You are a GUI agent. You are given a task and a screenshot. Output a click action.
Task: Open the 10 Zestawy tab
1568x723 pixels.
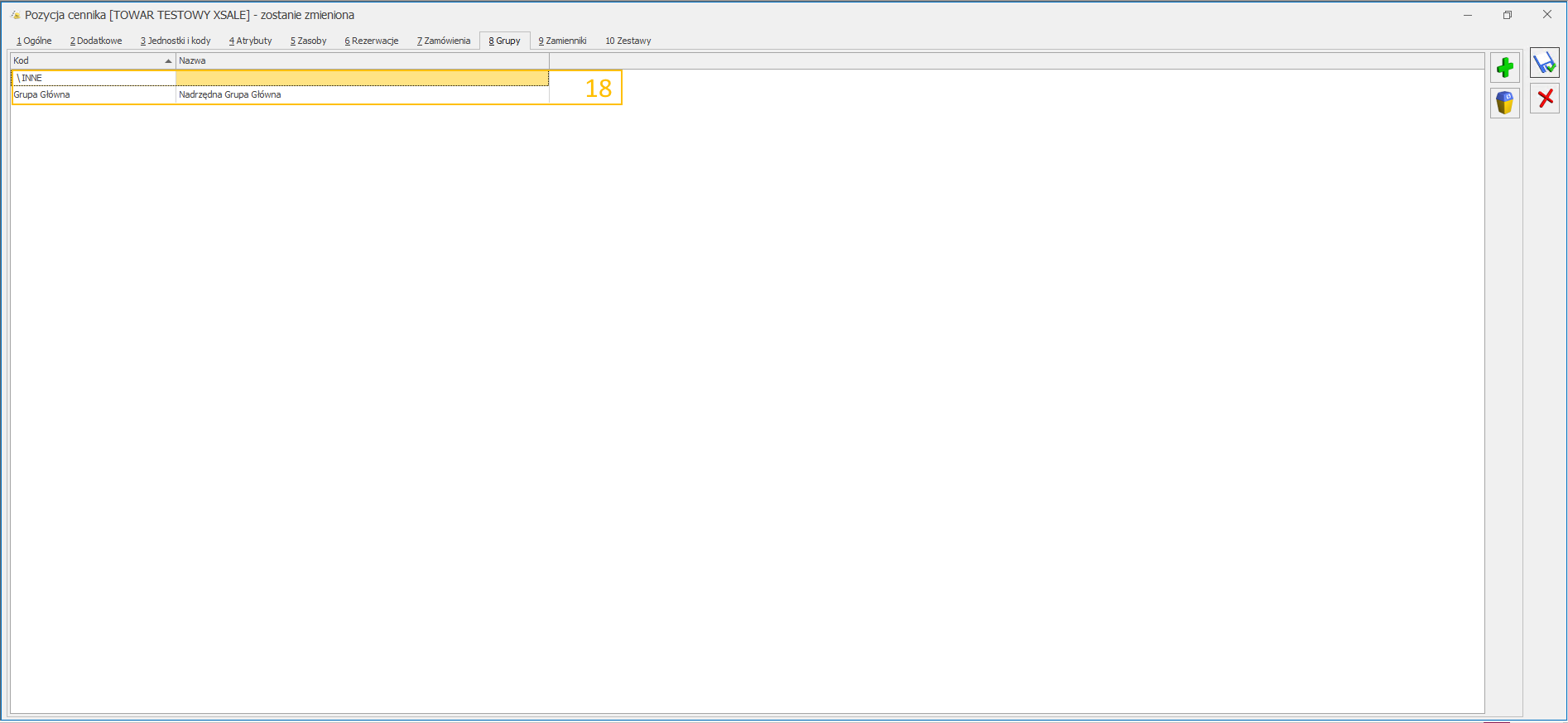click(628, 41)
